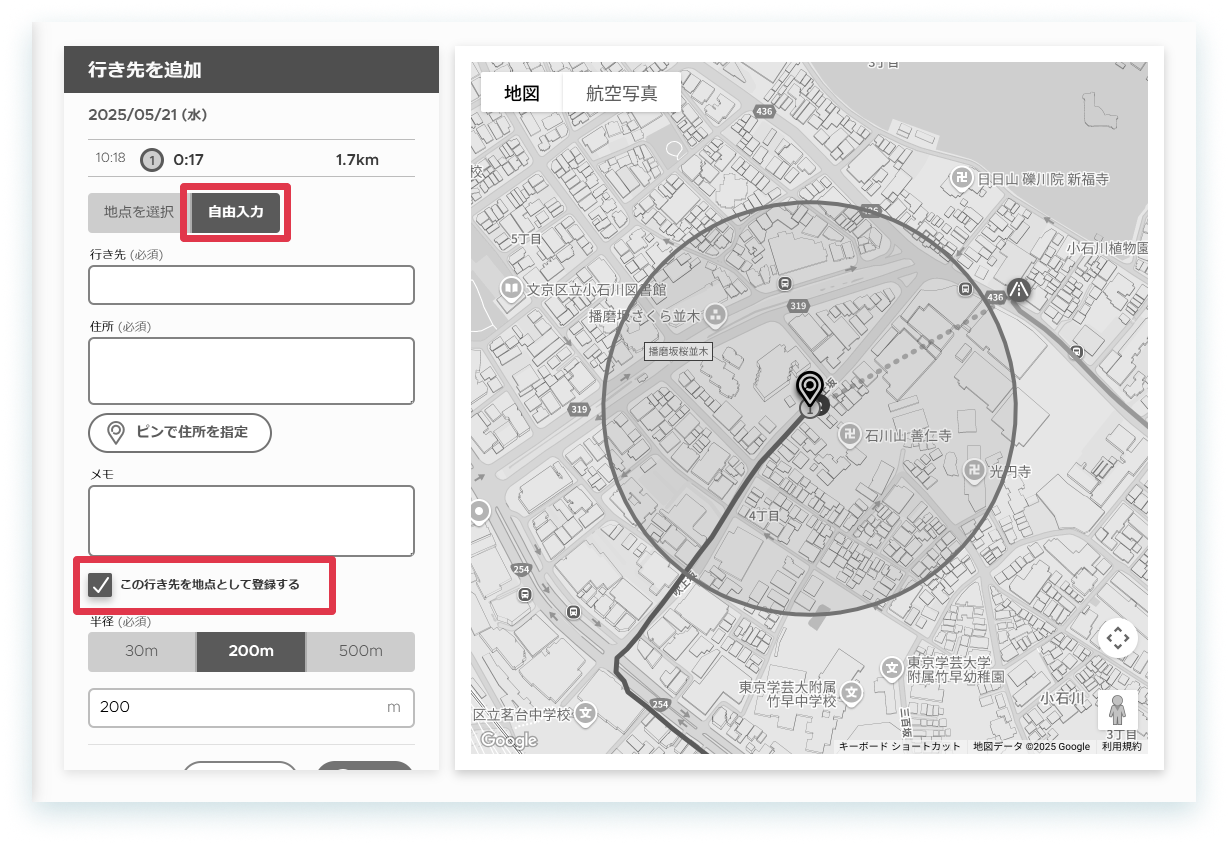1228x844 pixels.
Task: Click the destination pin marker on map
Action: click(809, 389)
